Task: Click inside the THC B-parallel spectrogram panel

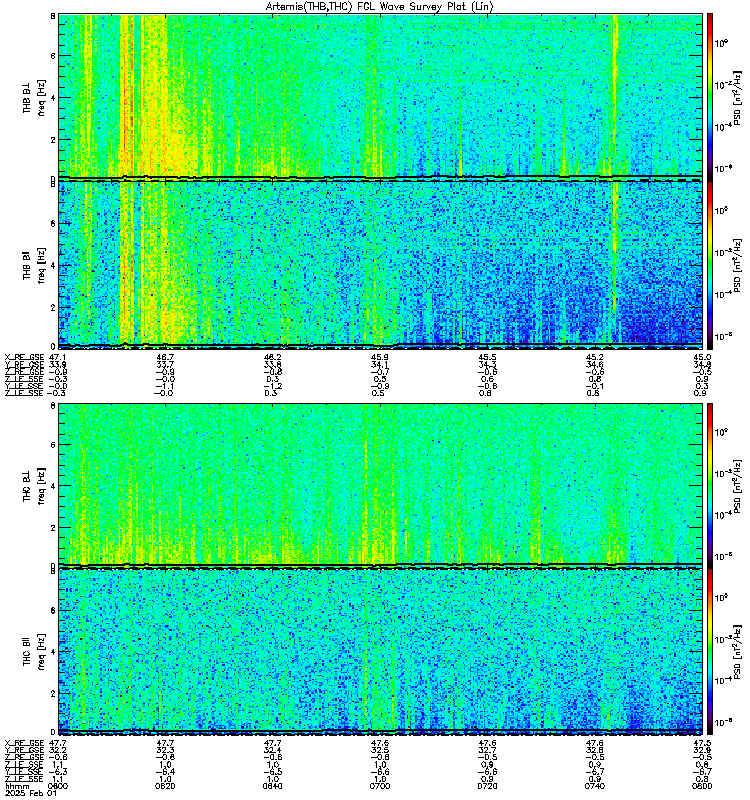Action: click(380, 650)
